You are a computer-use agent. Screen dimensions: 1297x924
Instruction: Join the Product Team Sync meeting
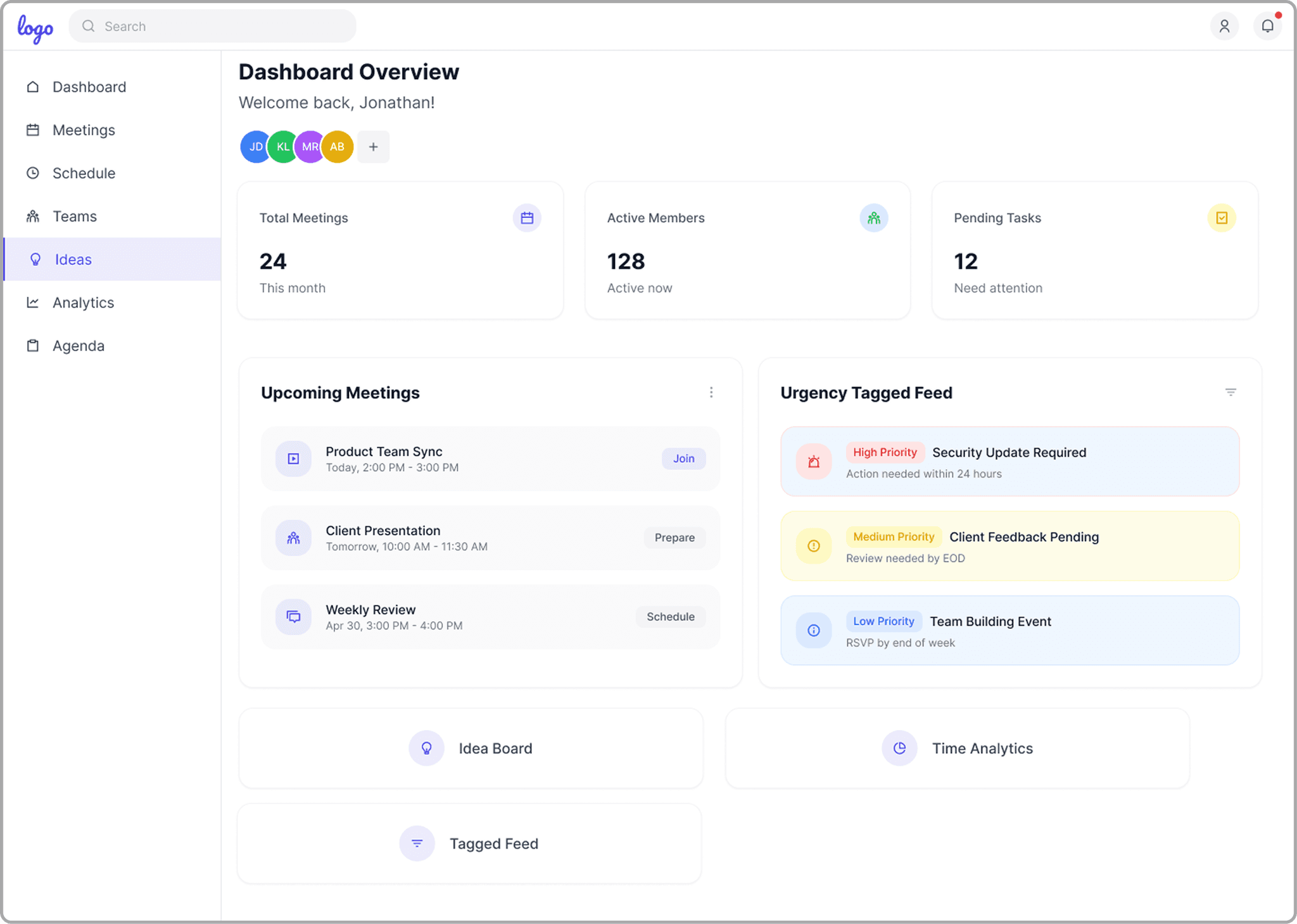[x=683, y=459]
